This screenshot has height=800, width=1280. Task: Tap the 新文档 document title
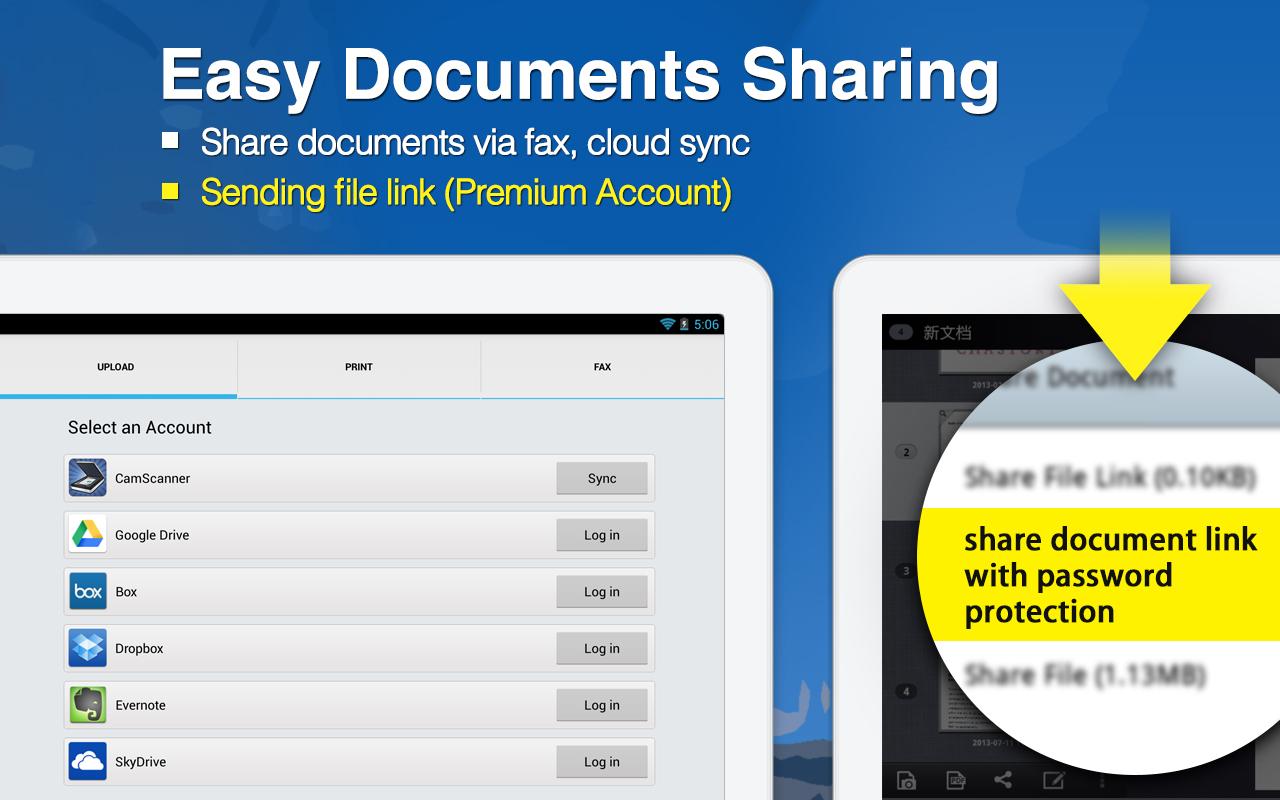(x=946, y=332)
